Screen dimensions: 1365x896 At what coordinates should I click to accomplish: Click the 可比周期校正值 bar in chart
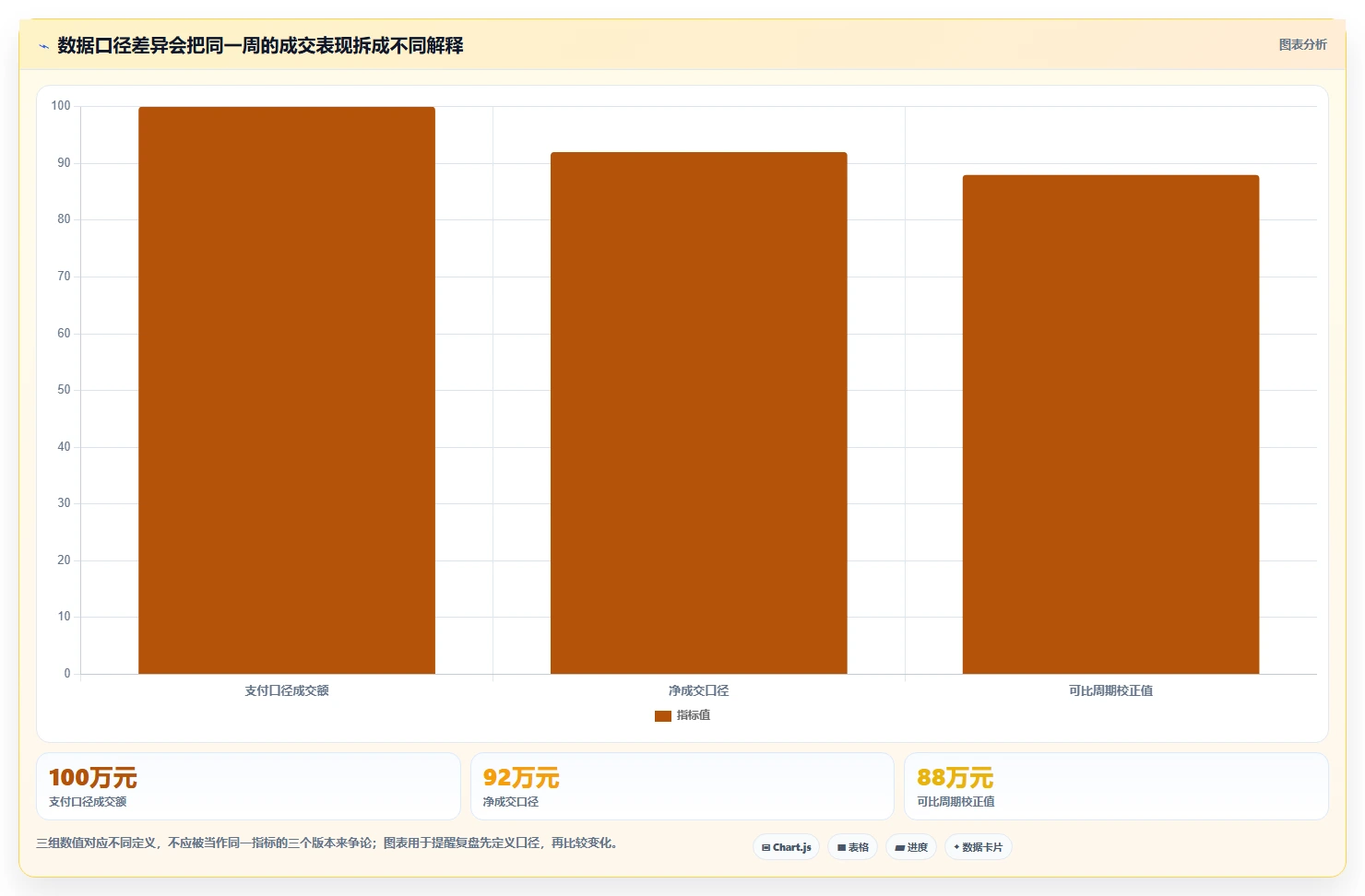point(1110,424)
